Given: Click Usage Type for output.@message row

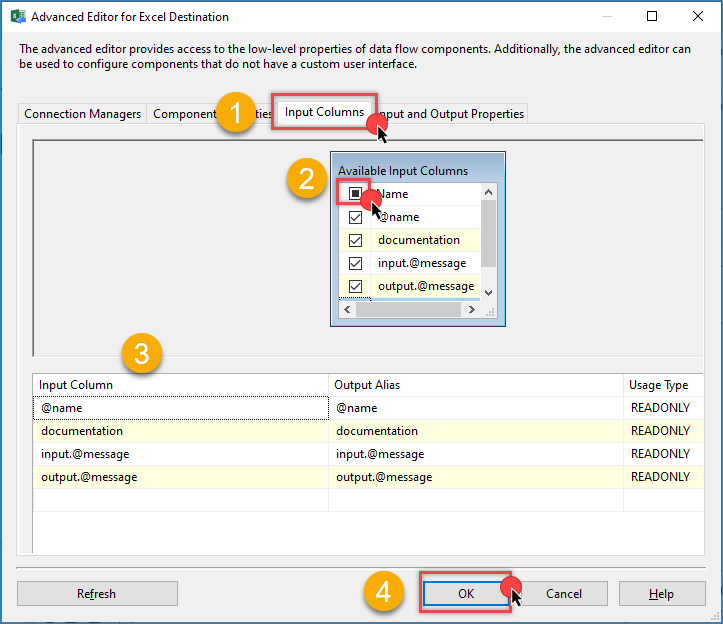Looking at the screenshot, I should pyautogui.click(x=660, y=477).
